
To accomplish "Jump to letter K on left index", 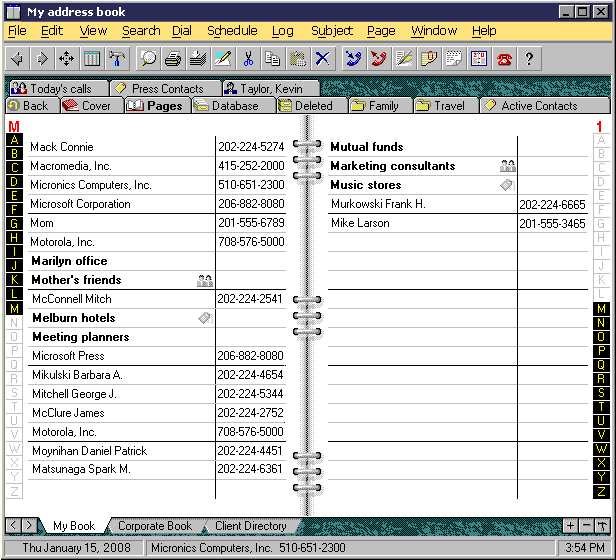I will pyautogui.click(x=15, y=280).
